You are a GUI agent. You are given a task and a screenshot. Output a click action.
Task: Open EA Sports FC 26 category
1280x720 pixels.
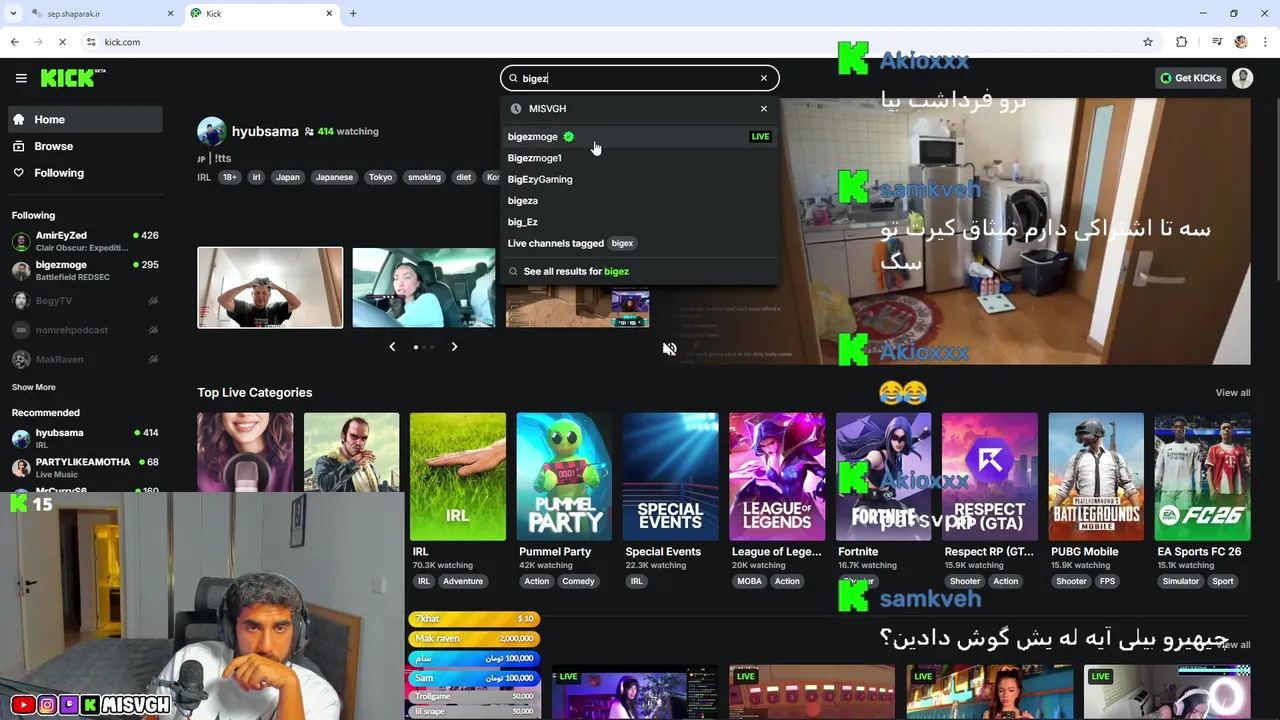click(1202, 476)
